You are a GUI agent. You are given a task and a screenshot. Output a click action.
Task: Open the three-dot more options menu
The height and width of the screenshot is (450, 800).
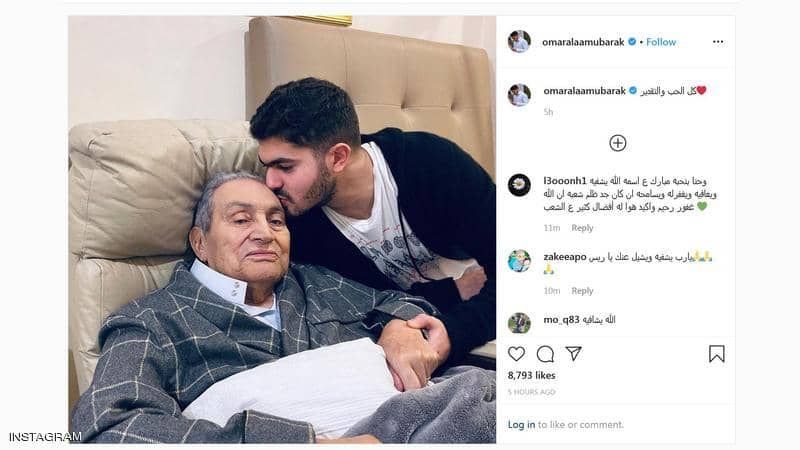click(x=718, y=42)
